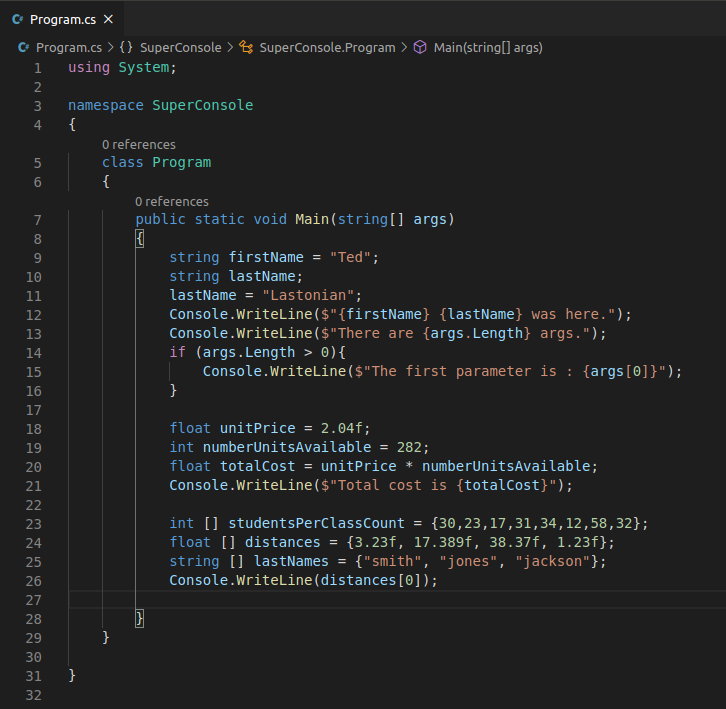Click the chevron after SuperConsole.Program breadcrumb
The width and height of the screenshot is (726, 709).
pyautogui.click(x=404, y=47)
